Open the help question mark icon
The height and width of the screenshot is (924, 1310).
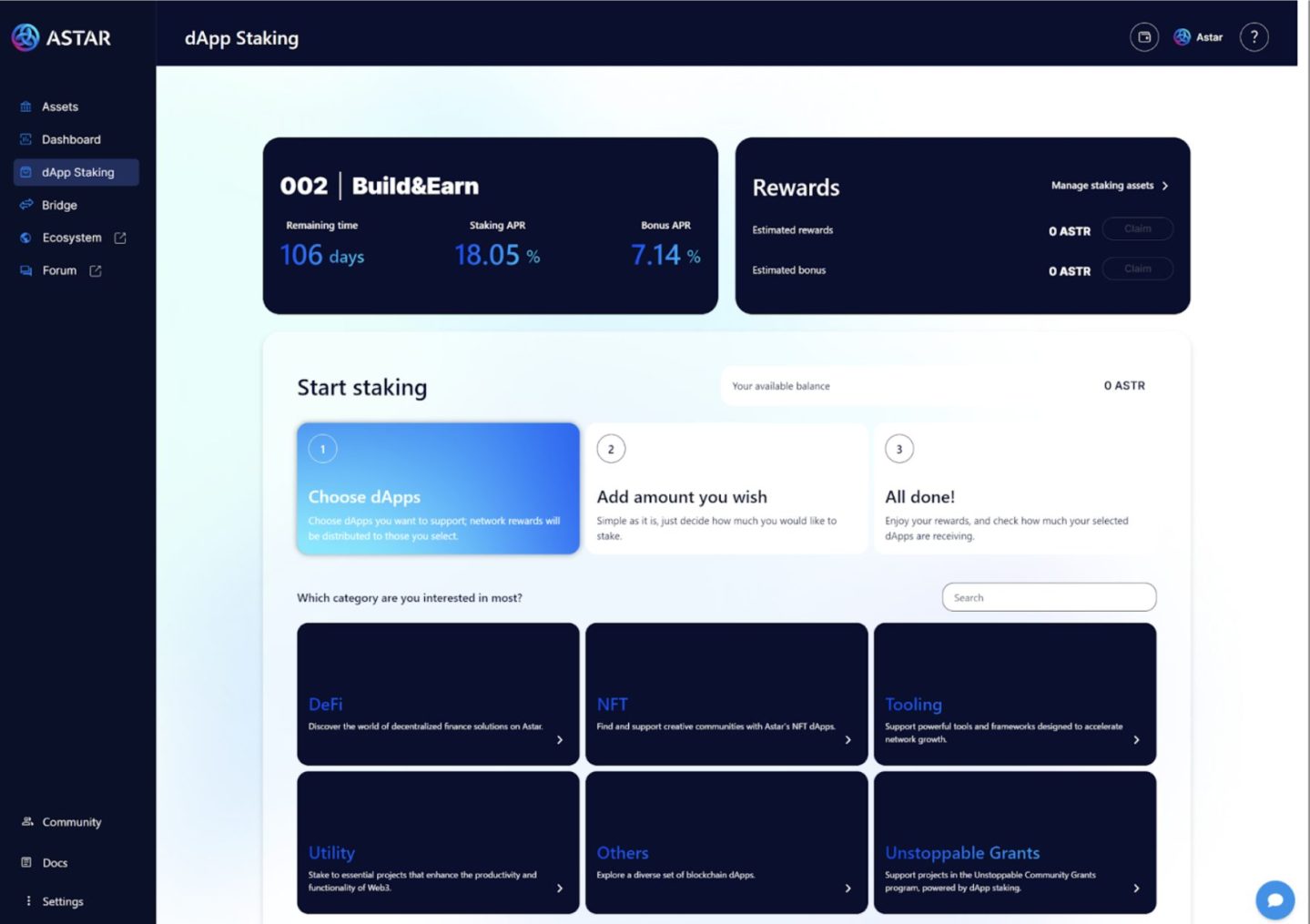click(1254, 37)
